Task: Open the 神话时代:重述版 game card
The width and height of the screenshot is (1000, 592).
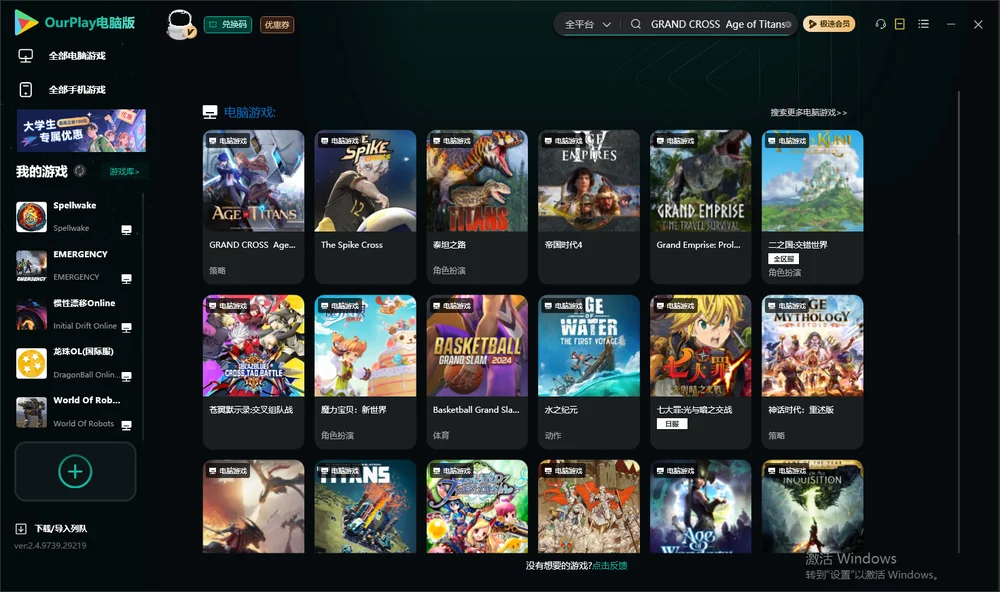Action: click(812, 372)
